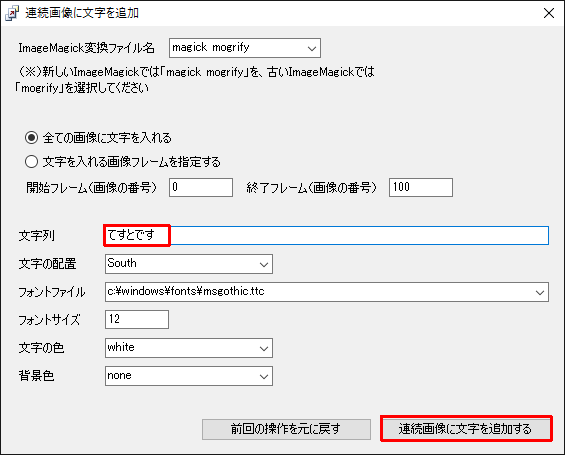Click the 終了フレーム input showing 100
This screenshot has height=455, width=565.
point(421,187)
